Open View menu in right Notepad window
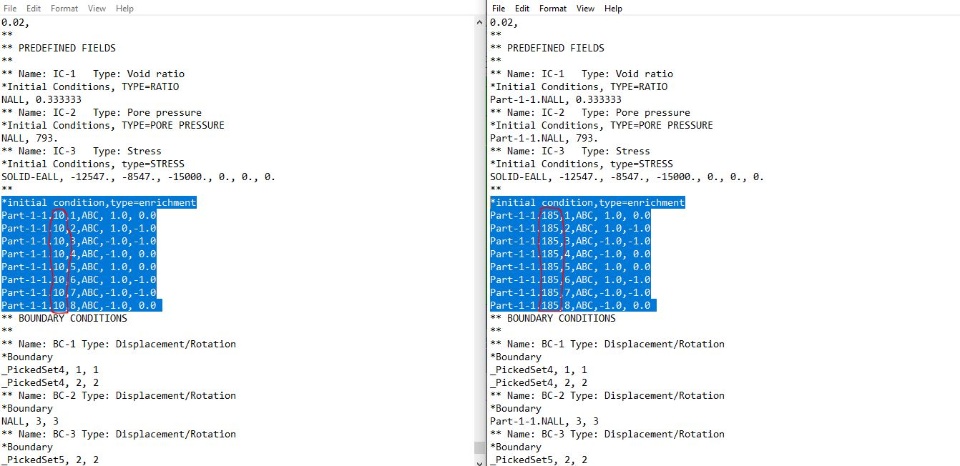This screenshot has height=466, width=960. [585, 9]
